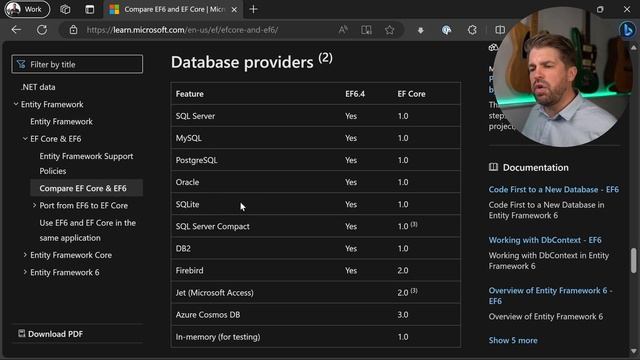Click scrollbar down arrow
Image resolution: width=640 pixels, height=360 pixels.
pyautogui.click(x=633, y=351)
